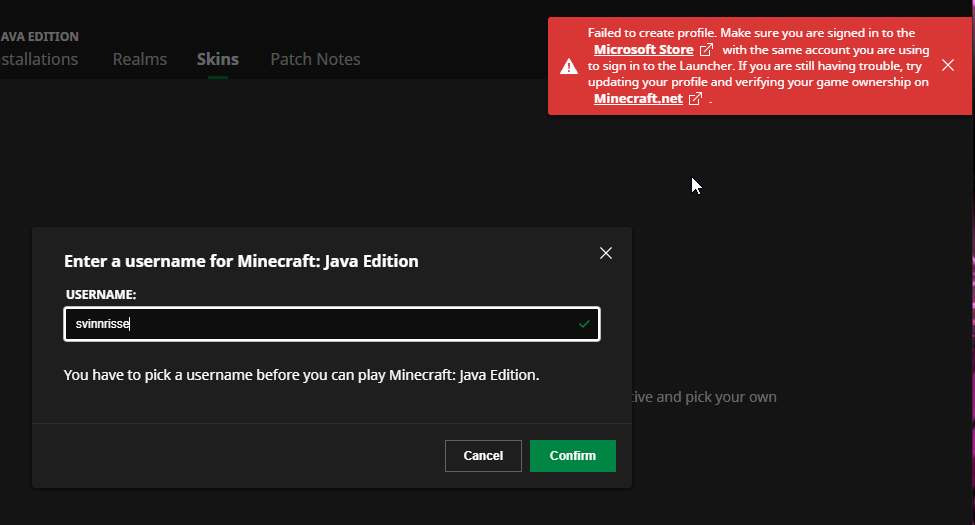Click external link icon beside Microsoft Store
975x525 pixels.
point(706,49)
